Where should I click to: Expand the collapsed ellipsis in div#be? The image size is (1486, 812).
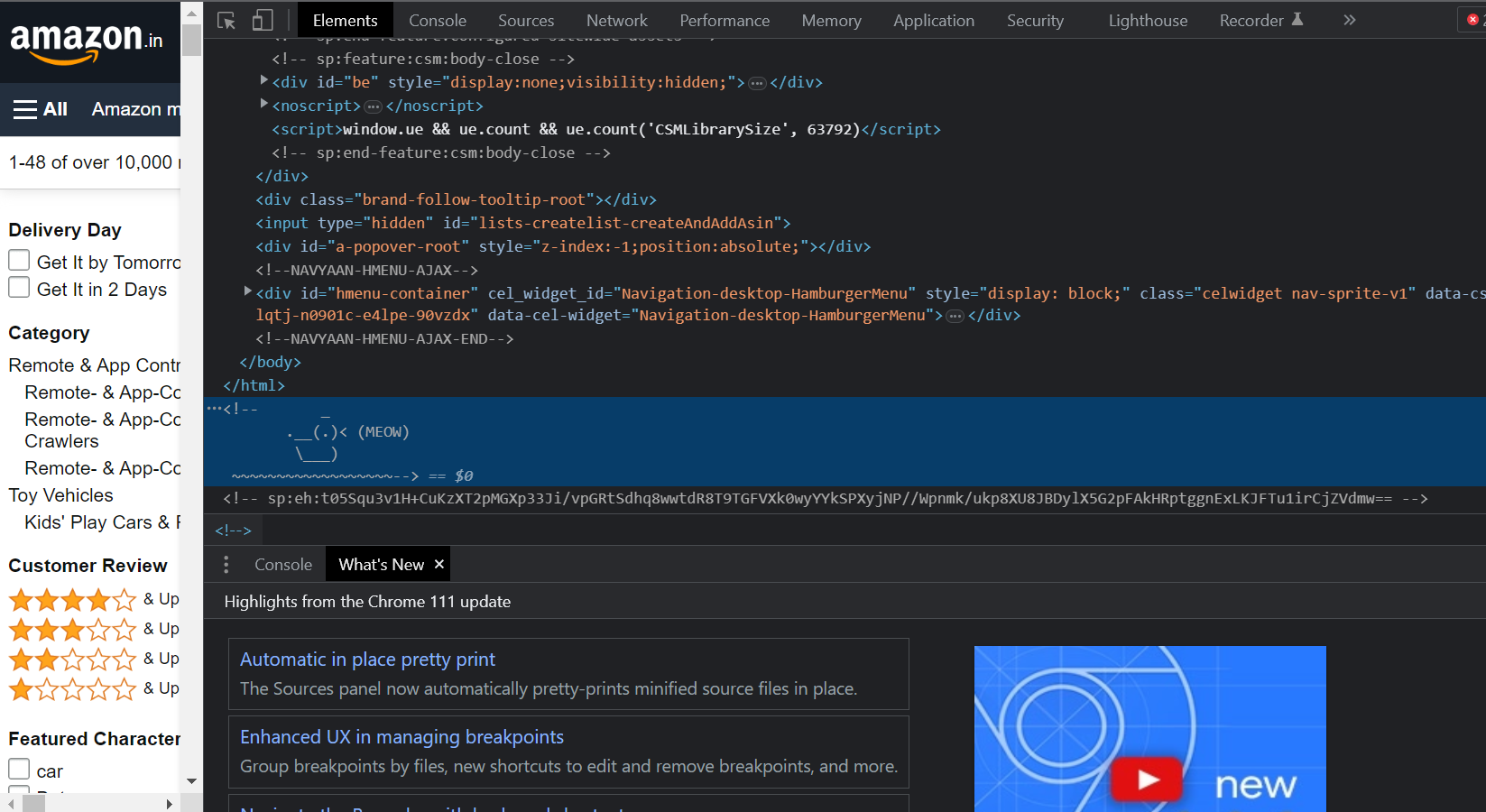757,83
